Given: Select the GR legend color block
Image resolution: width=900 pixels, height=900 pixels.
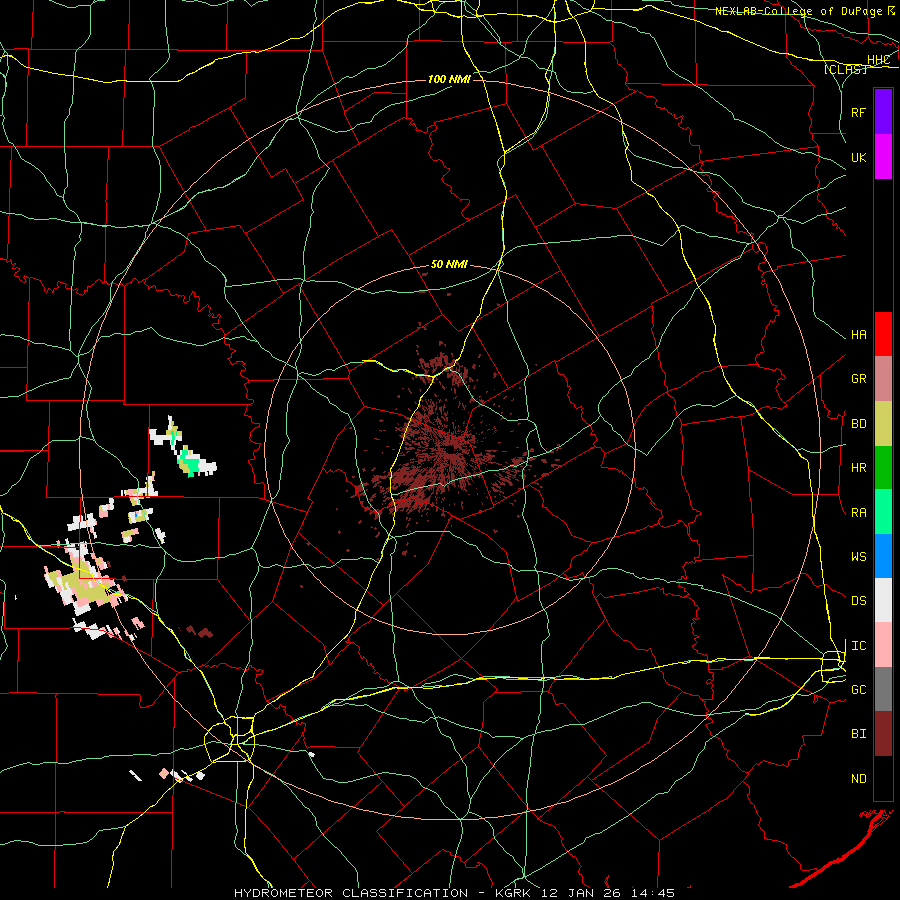Looking at the screenshot, I should tap(883, 379).
